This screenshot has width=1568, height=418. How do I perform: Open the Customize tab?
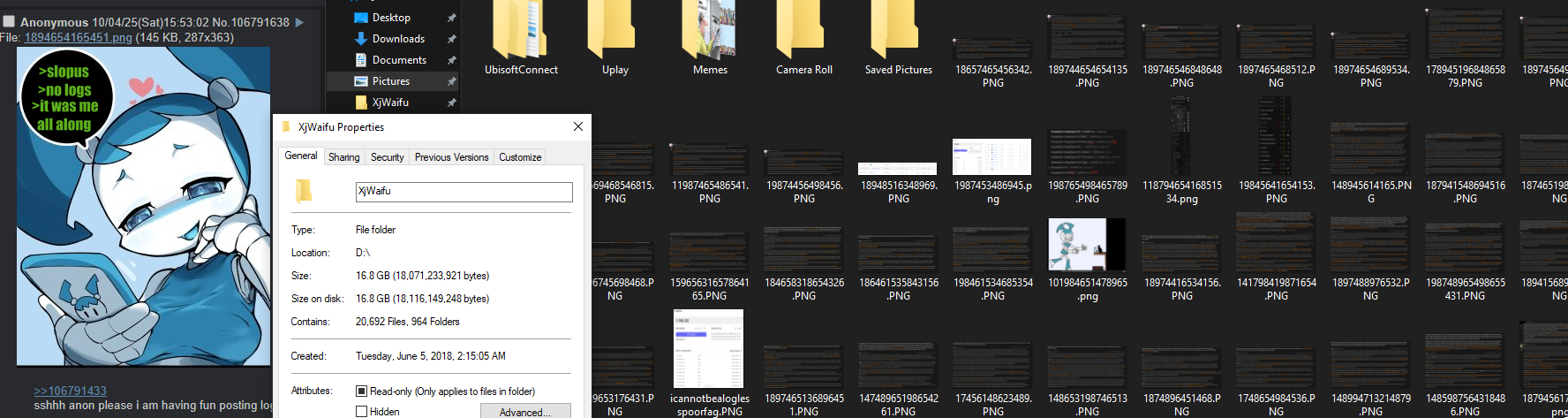point(520,157)
